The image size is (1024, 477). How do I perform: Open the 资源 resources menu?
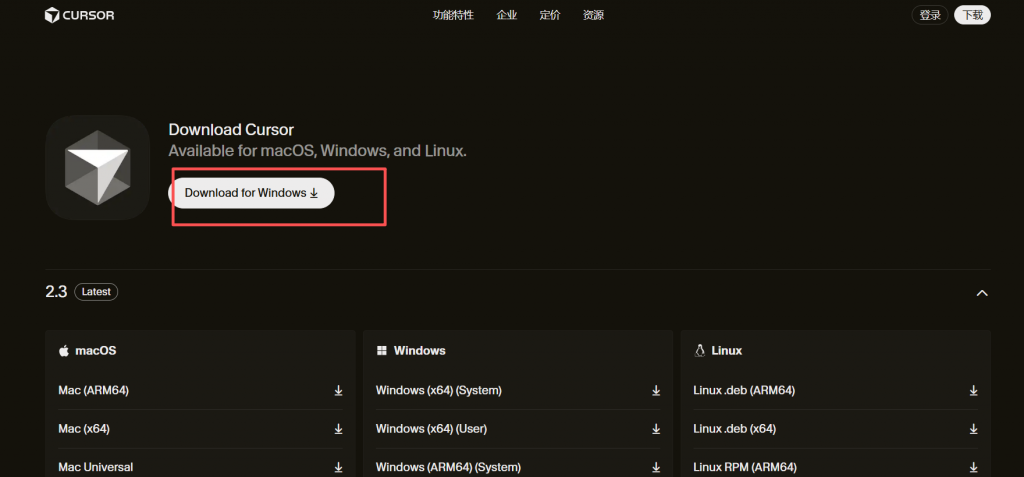(x=593, y=15)
